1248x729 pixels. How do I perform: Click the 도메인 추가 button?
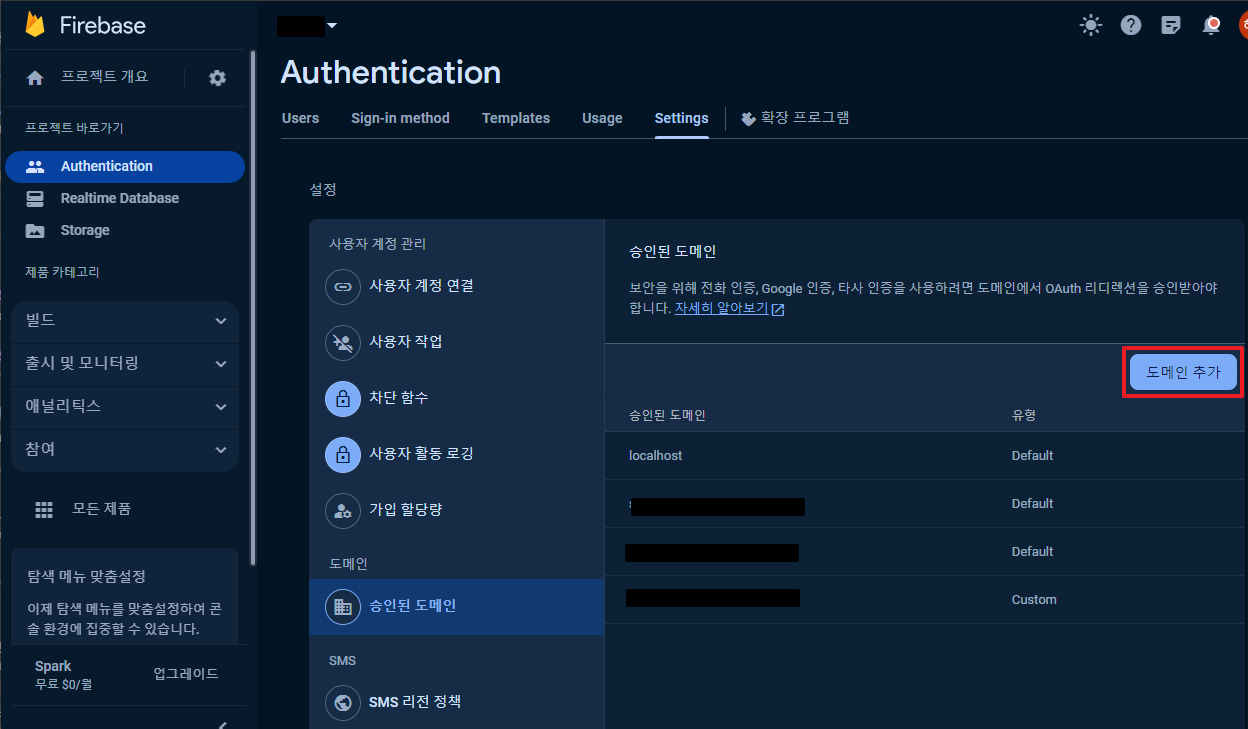pyautogui.click(x=1183, y=372)
